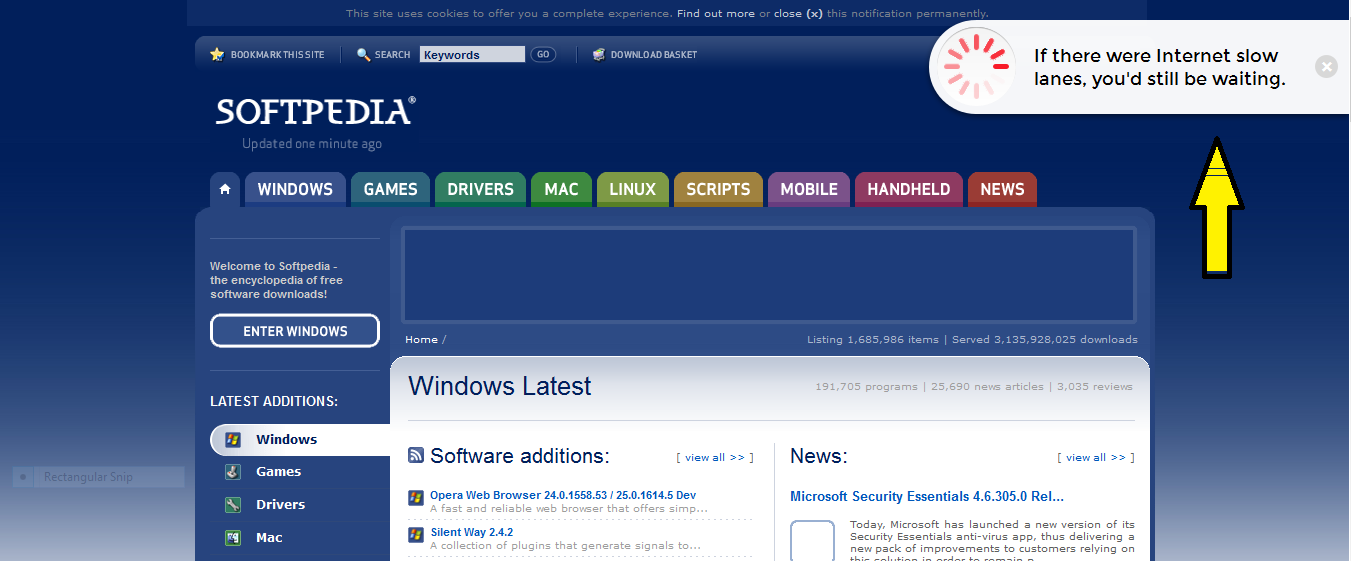Open the Silent Way 2.4.2 entry
The width and height of the screenshot is (1351, 561).
472,532
